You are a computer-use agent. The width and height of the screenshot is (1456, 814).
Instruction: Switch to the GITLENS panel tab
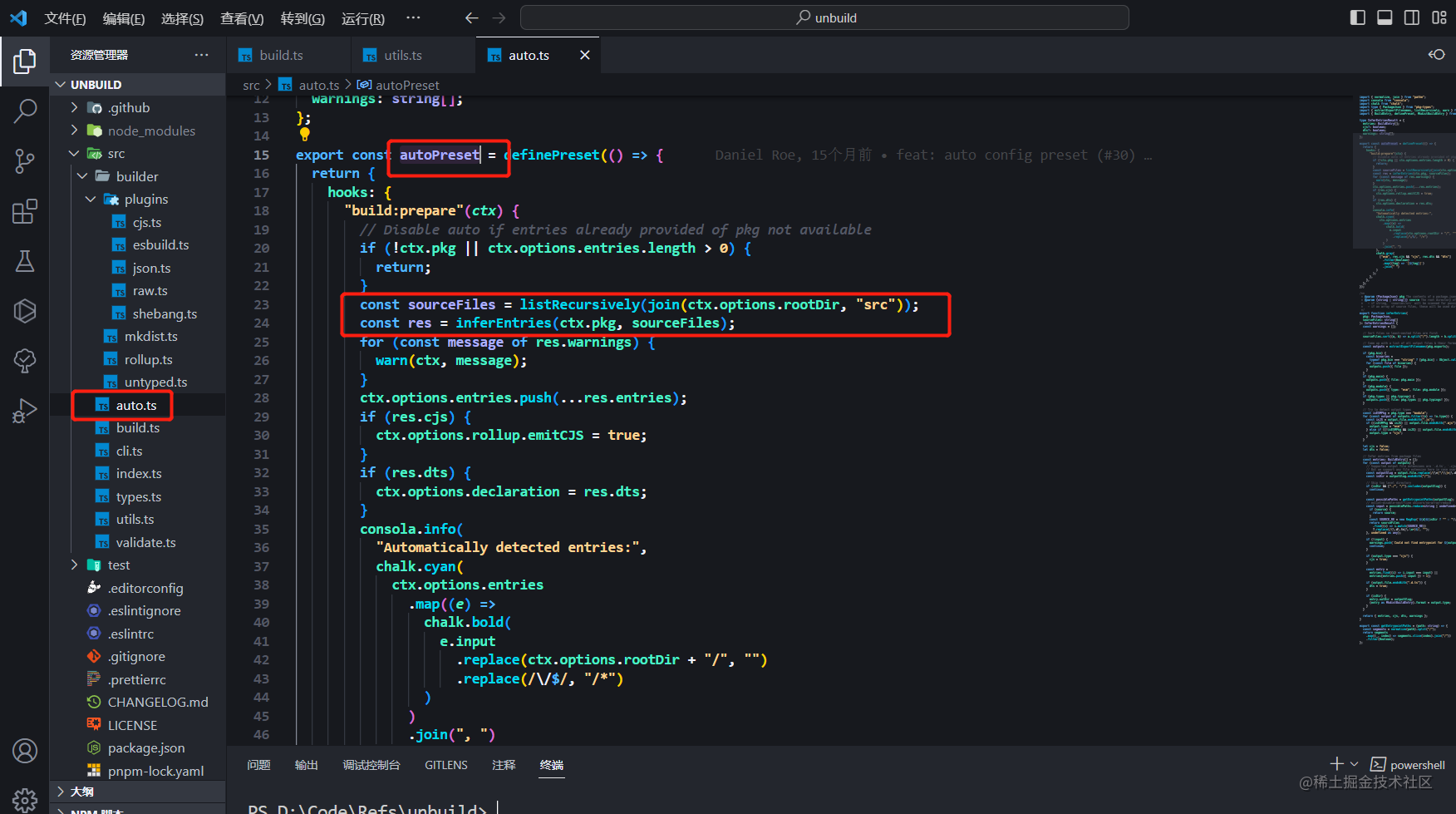pos(446,765)
